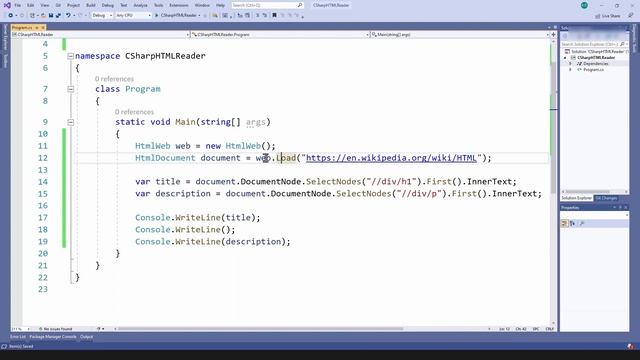The width and height of the screenshot is (640, 360).
Task: Click the Categorized icon in Properties panel
Action: coord(564,223)
